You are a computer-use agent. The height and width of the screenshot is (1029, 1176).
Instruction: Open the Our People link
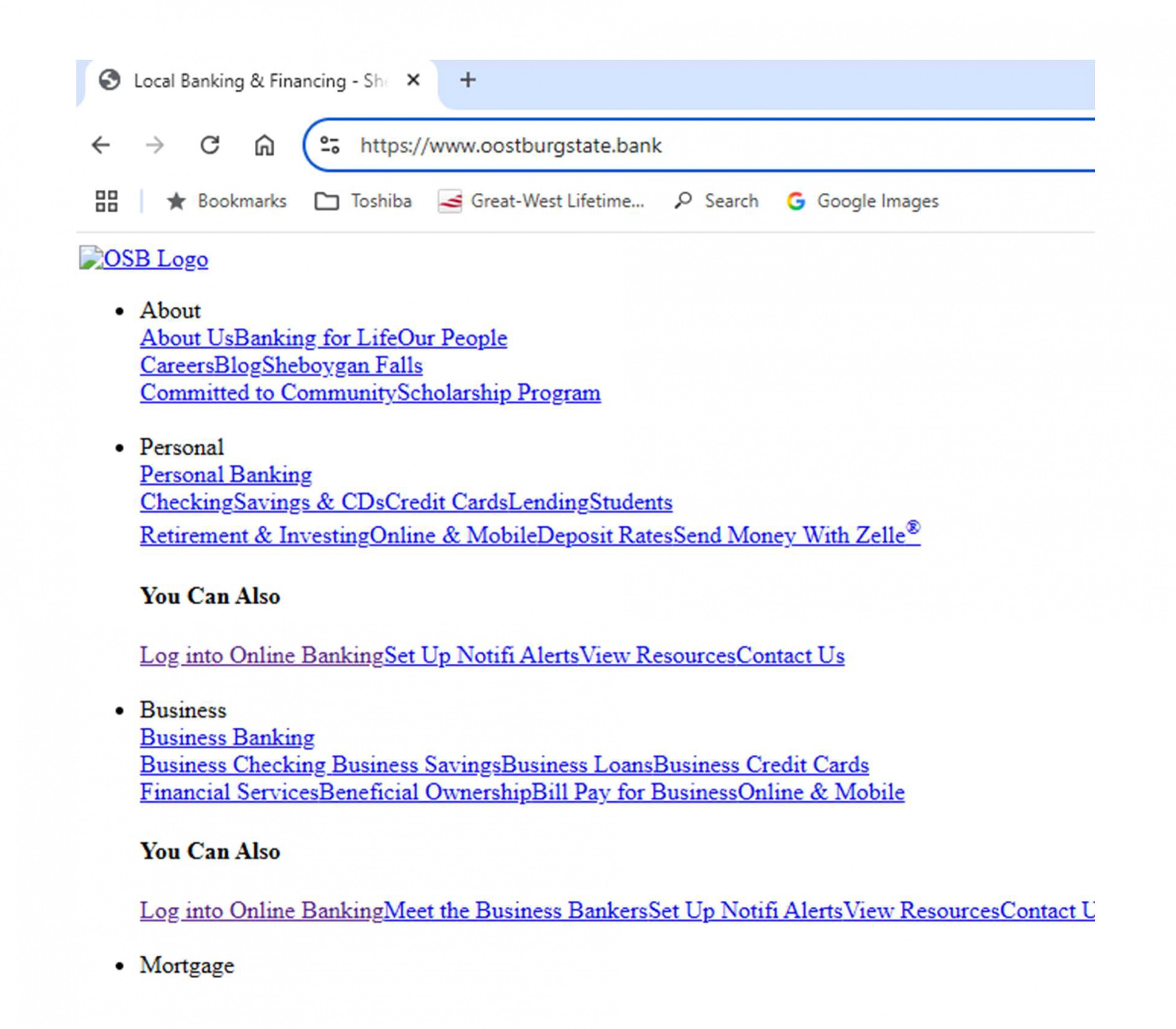point(452,338)
